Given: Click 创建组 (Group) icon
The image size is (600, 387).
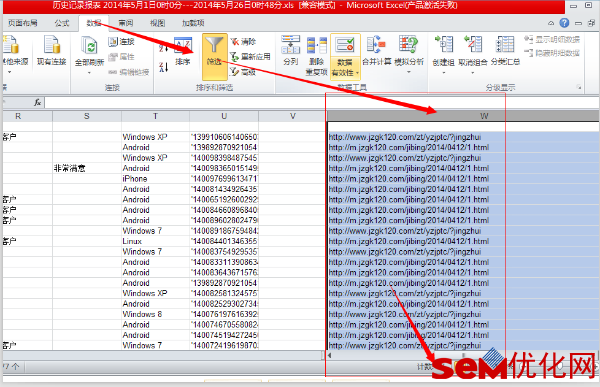Looking at the screenshot, I should [x=443, y=45].
